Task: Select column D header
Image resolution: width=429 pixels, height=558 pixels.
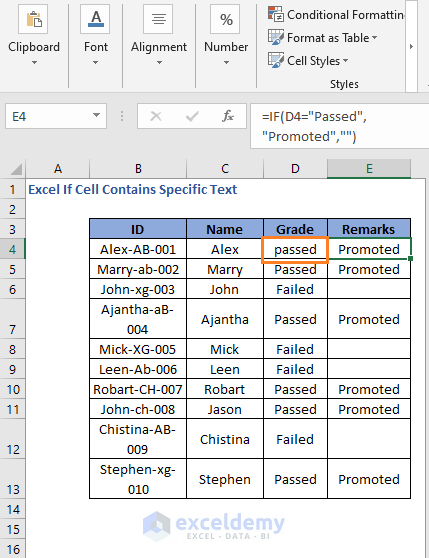Action: click(x=295, y=169)
